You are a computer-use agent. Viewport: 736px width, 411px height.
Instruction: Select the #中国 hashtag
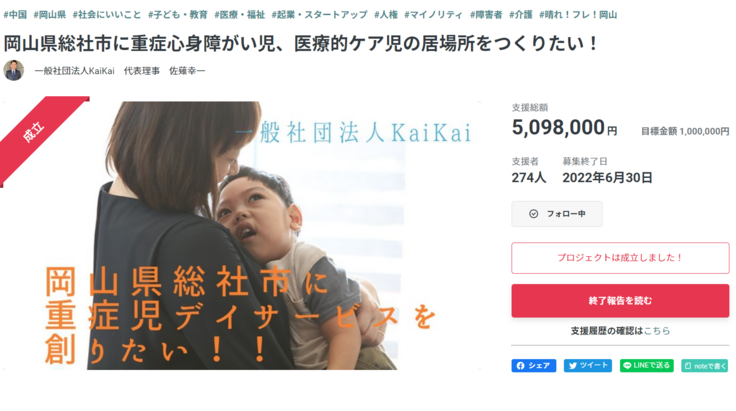click(15, 15)
